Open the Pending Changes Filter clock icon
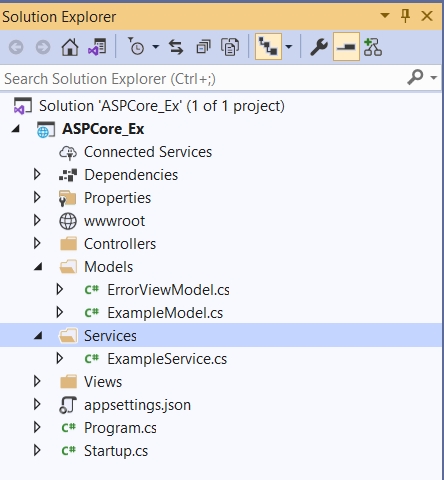This screenshot has width=444, height=480. [136, 47]
